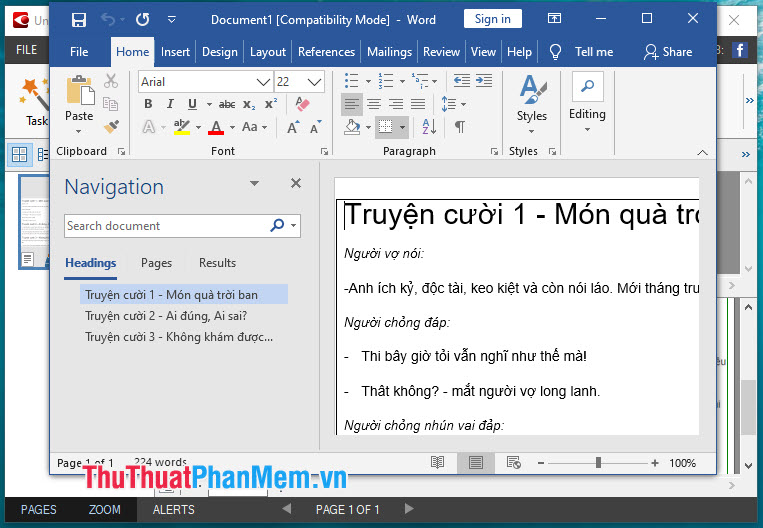Save the document with the floppy icon
The image size is (763, 528).
(78, 20)
